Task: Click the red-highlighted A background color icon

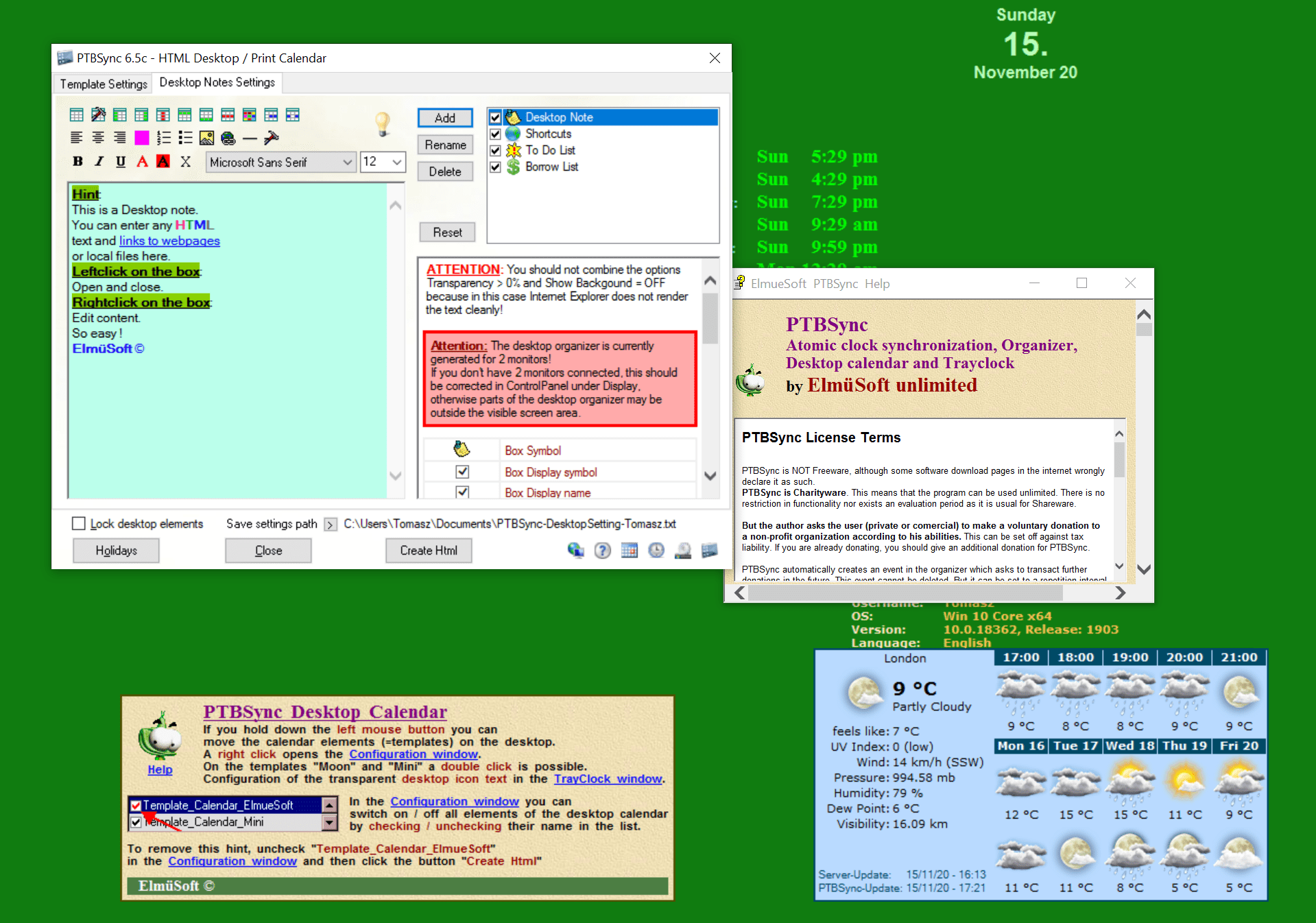Action: (163, 161)
